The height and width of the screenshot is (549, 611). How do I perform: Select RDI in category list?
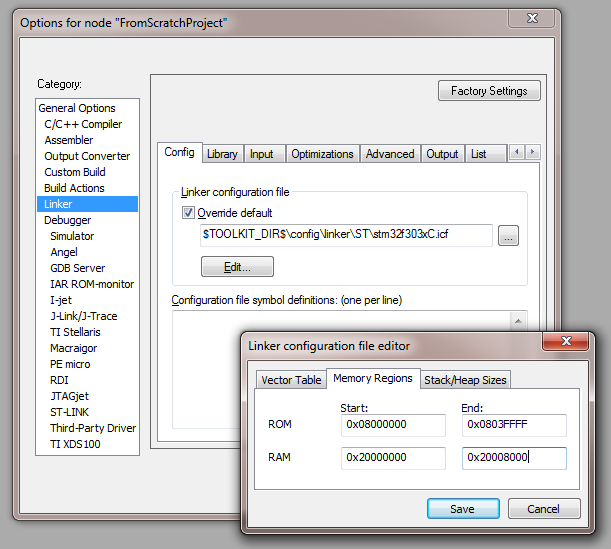pos(59,380)
